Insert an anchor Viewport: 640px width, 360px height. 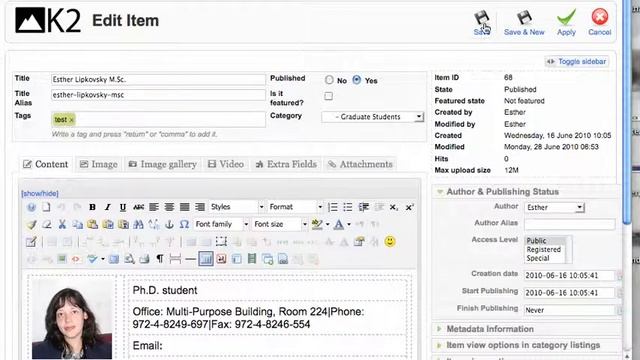point(169,224)
